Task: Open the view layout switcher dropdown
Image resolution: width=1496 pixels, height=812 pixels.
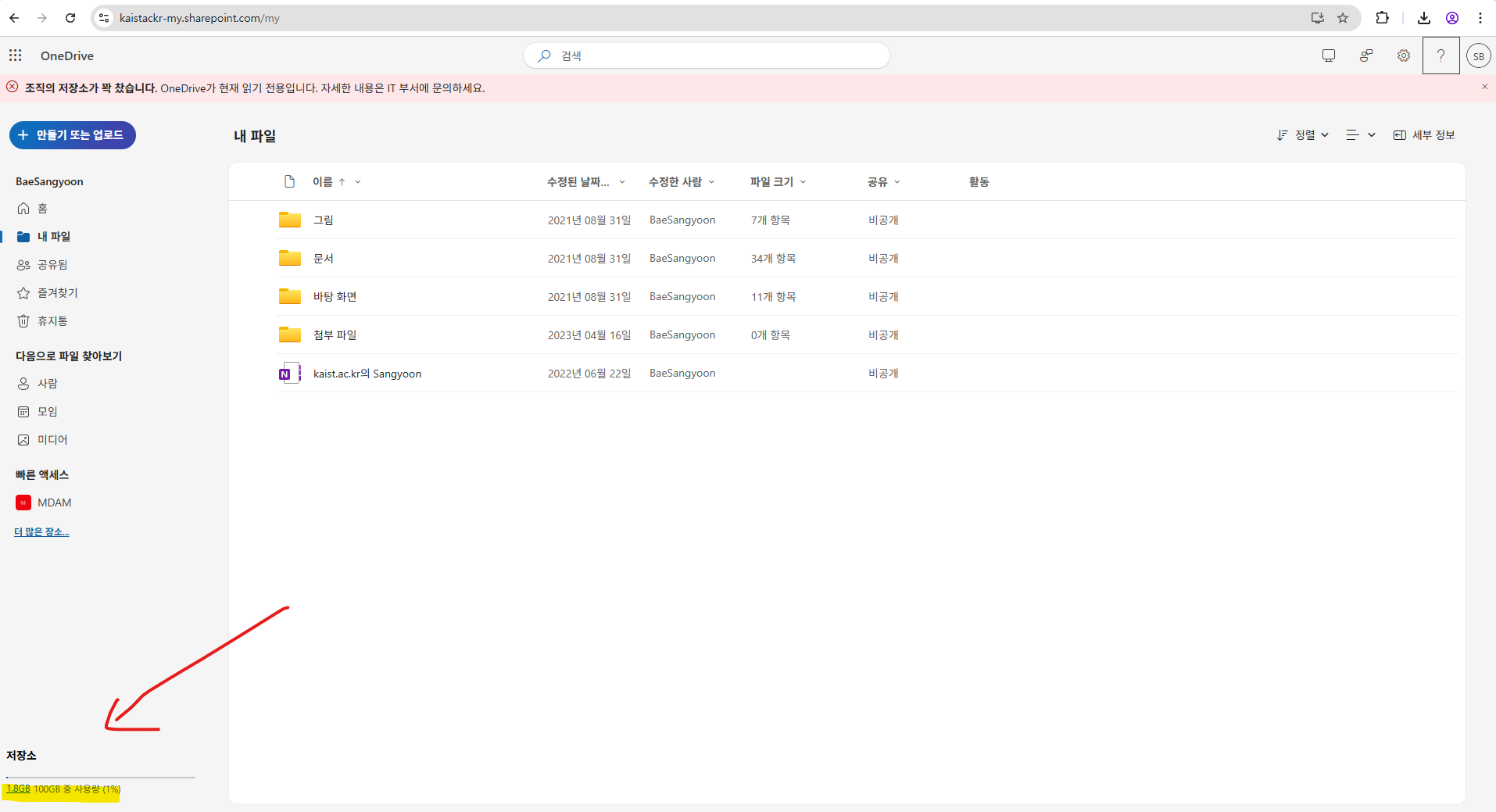Action: click(1360, 135)
